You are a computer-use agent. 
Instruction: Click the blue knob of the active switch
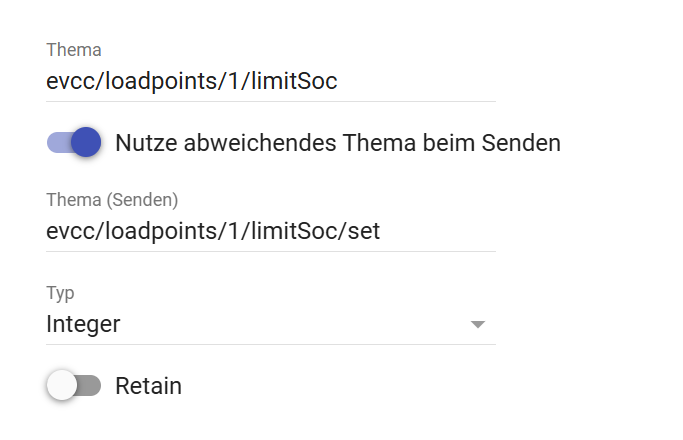(87, 143)
